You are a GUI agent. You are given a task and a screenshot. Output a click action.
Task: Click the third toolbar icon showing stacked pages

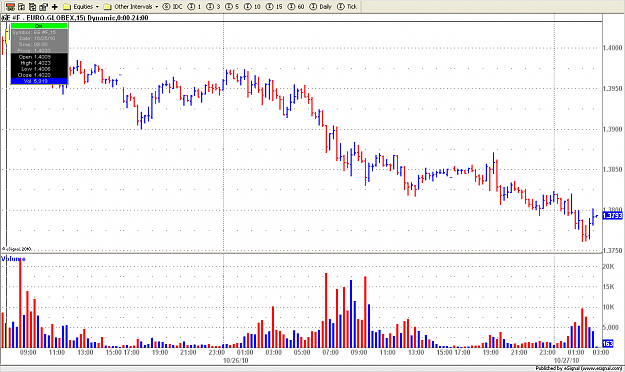pos(33,7)
